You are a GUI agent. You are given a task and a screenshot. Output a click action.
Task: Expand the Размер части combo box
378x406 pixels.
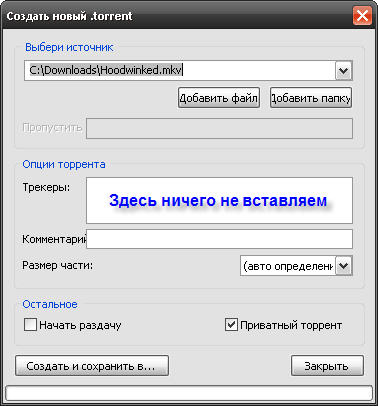(x=343, y=266)
